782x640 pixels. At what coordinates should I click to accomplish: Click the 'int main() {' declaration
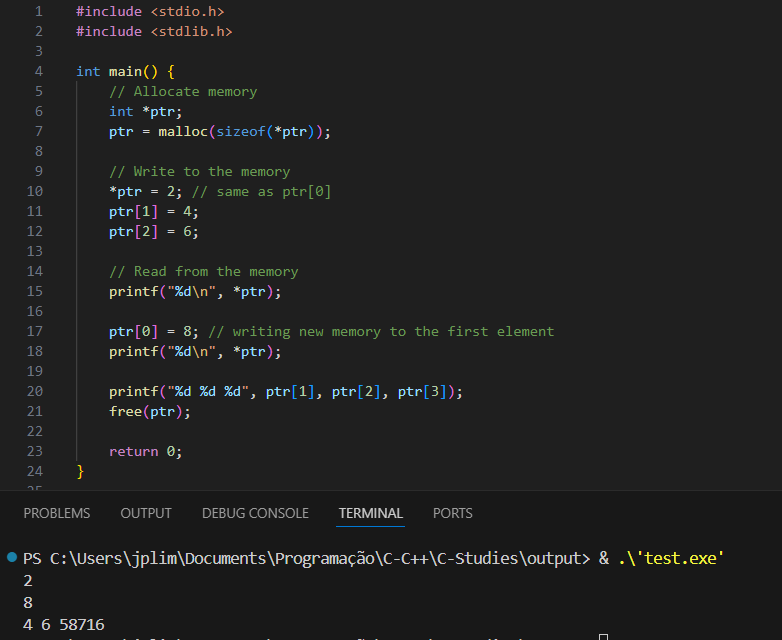point(125,71)
